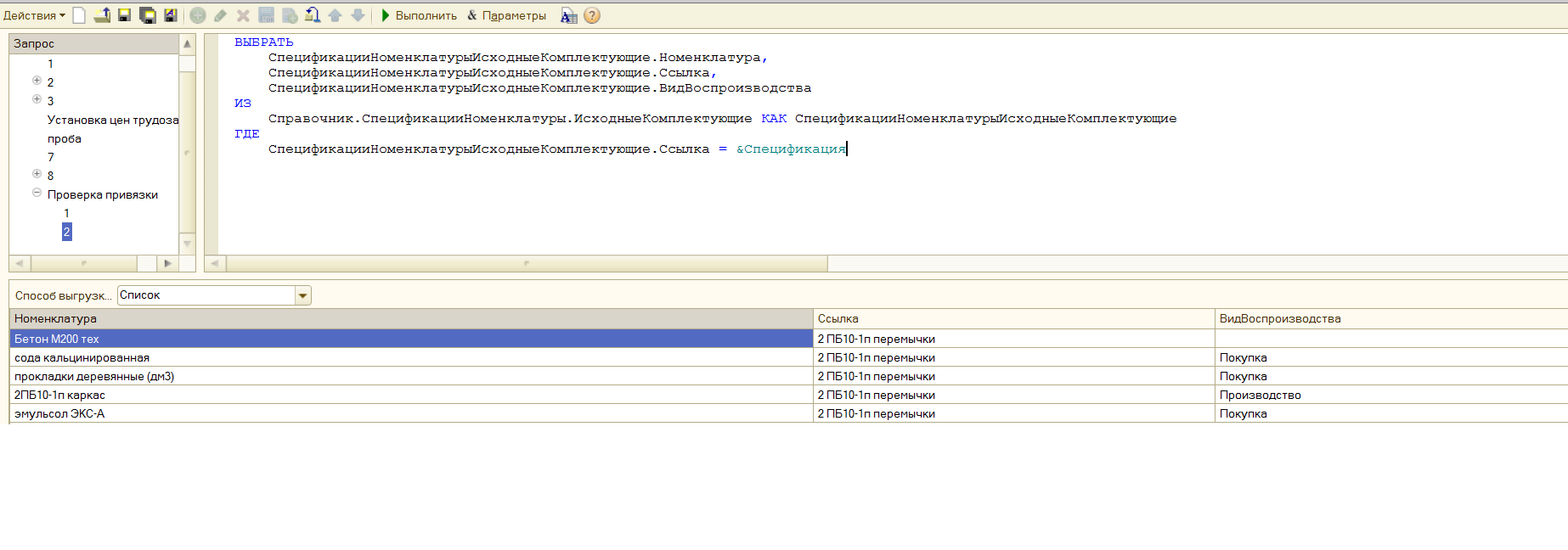Click the КАК keyword in query

[x=774, y=119]
